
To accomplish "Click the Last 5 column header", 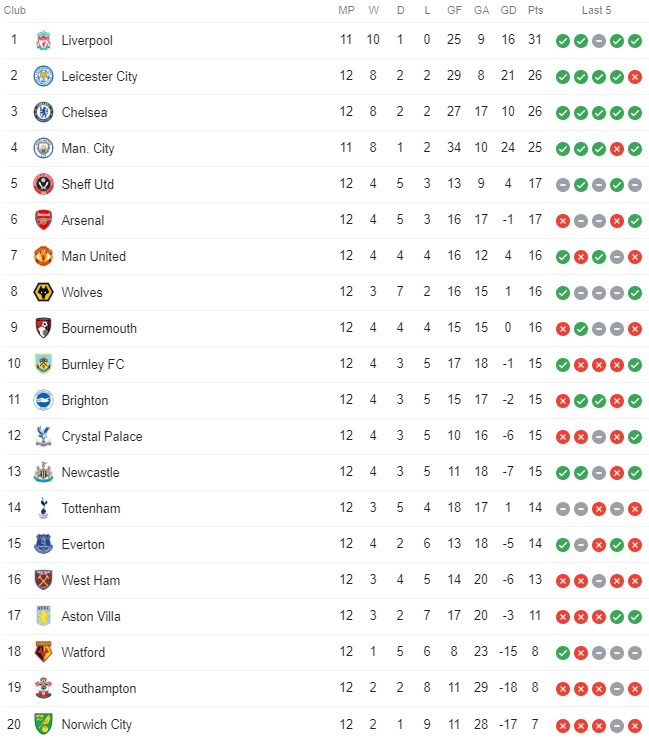I will [596, 10].
